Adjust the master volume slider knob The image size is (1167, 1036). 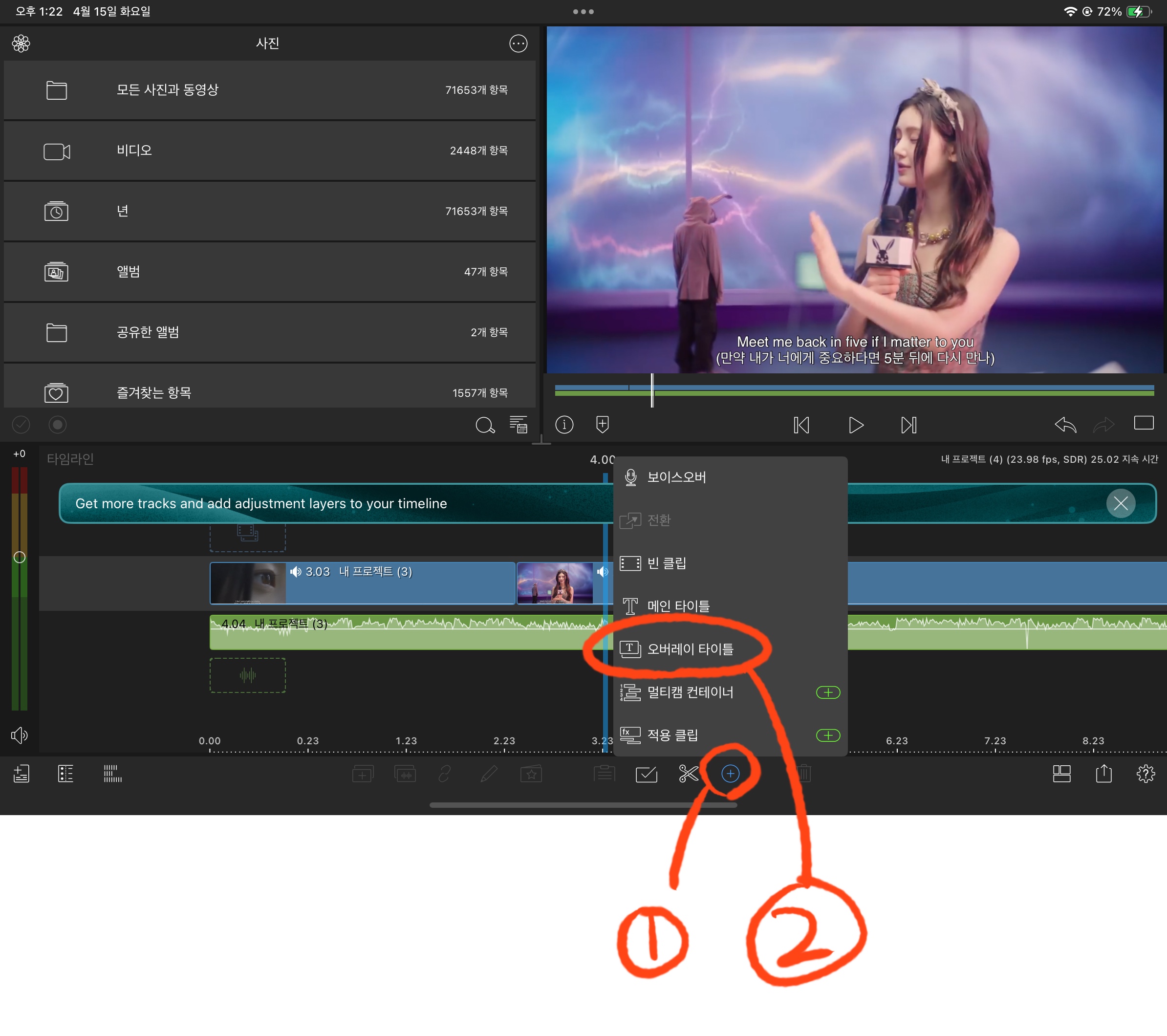tap(20, 557)
